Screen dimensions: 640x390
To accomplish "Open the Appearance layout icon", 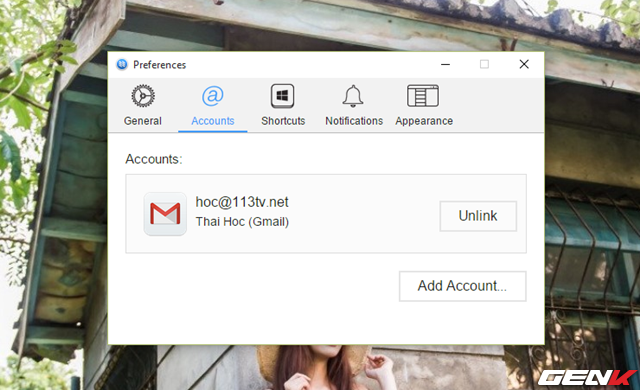I will [x=423, y=95].
